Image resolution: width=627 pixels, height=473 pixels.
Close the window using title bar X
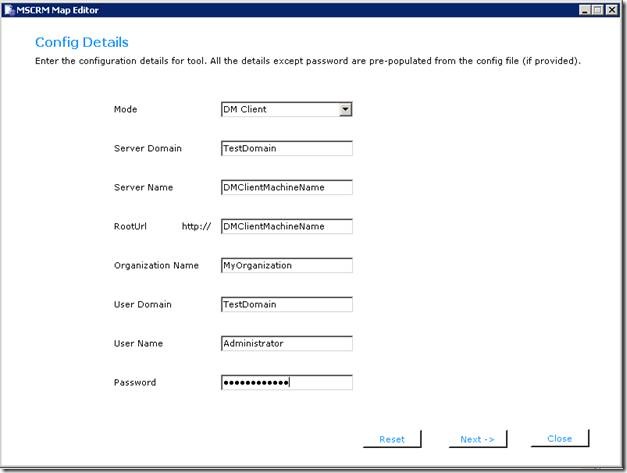(x=613, y=9)
